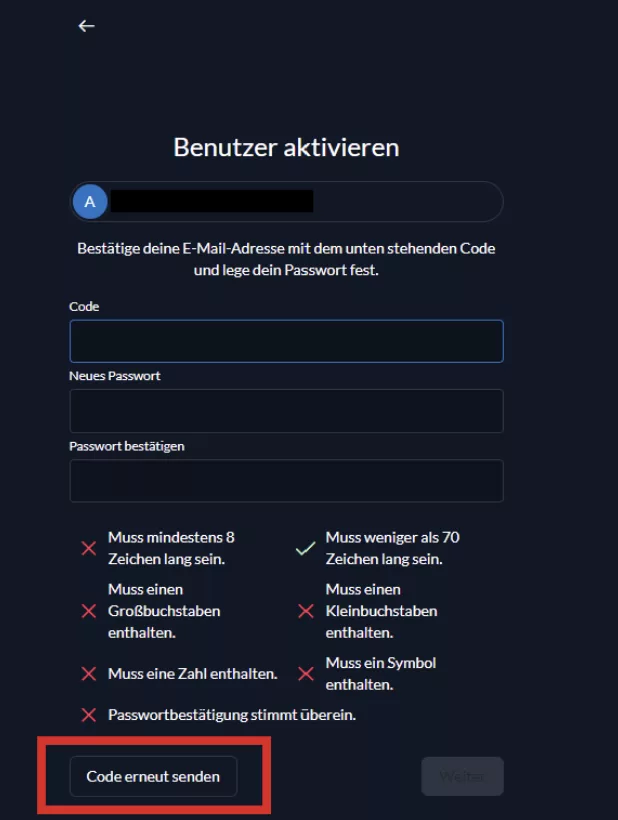The height and width of the screenshot is (820, 618).
Task: Click the blue "A" avatar circle
Action: pos(90,202)
